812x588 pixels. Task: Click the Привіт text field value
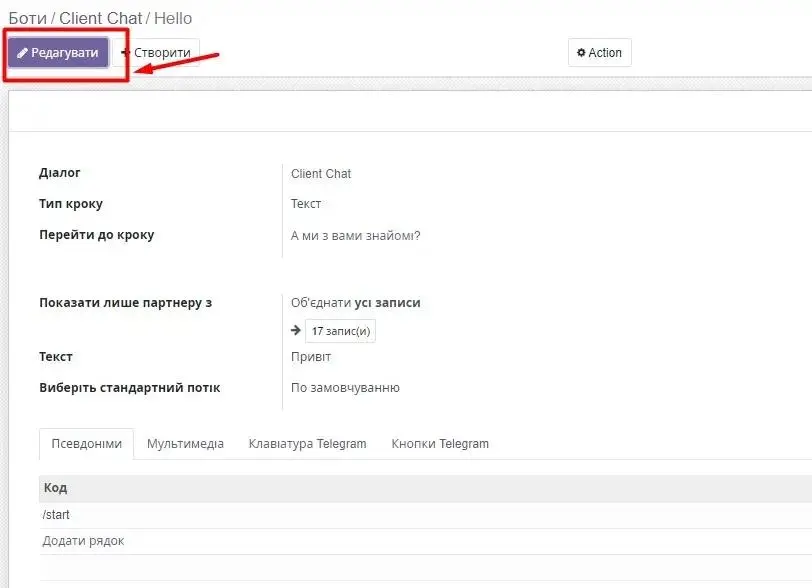click(310, 357)
